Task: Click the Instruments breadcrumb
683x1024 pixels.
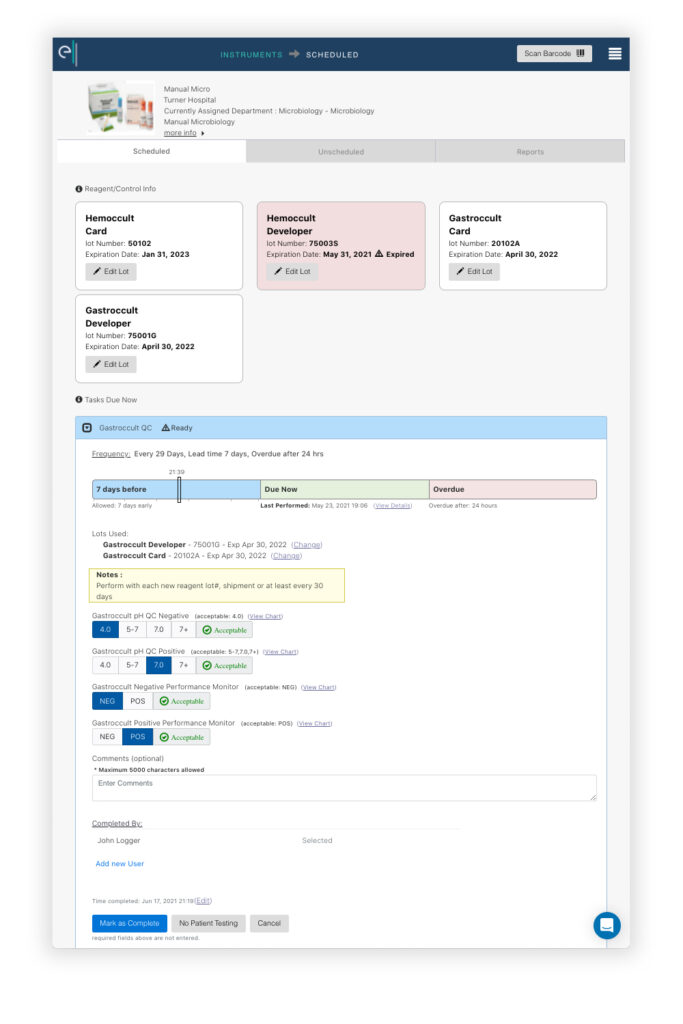Action: [x=251, y=55]
